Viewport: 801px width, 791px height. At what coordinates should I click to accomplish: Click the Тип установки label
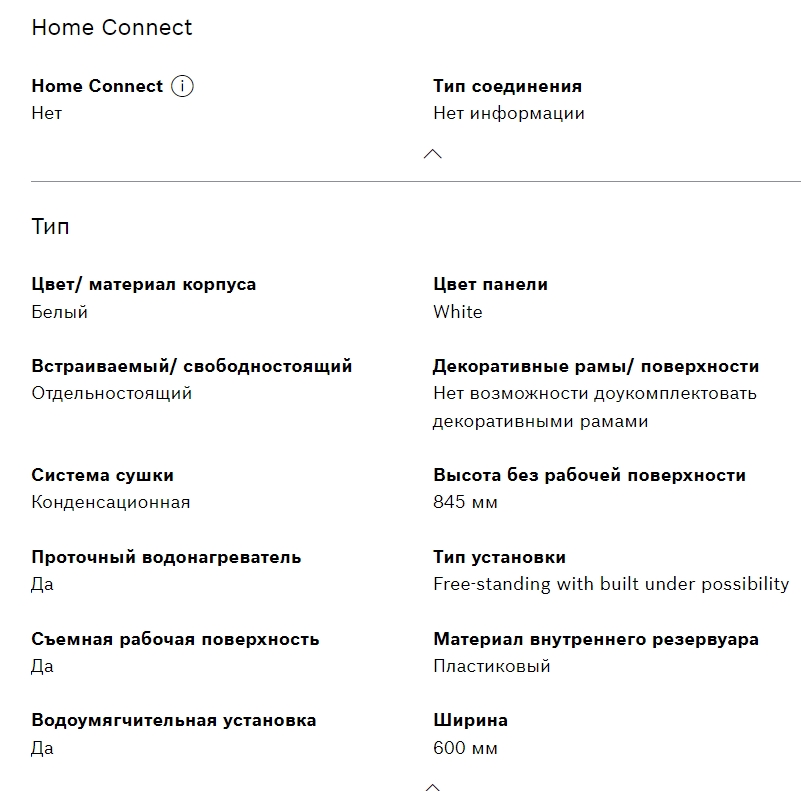point(499,557)
